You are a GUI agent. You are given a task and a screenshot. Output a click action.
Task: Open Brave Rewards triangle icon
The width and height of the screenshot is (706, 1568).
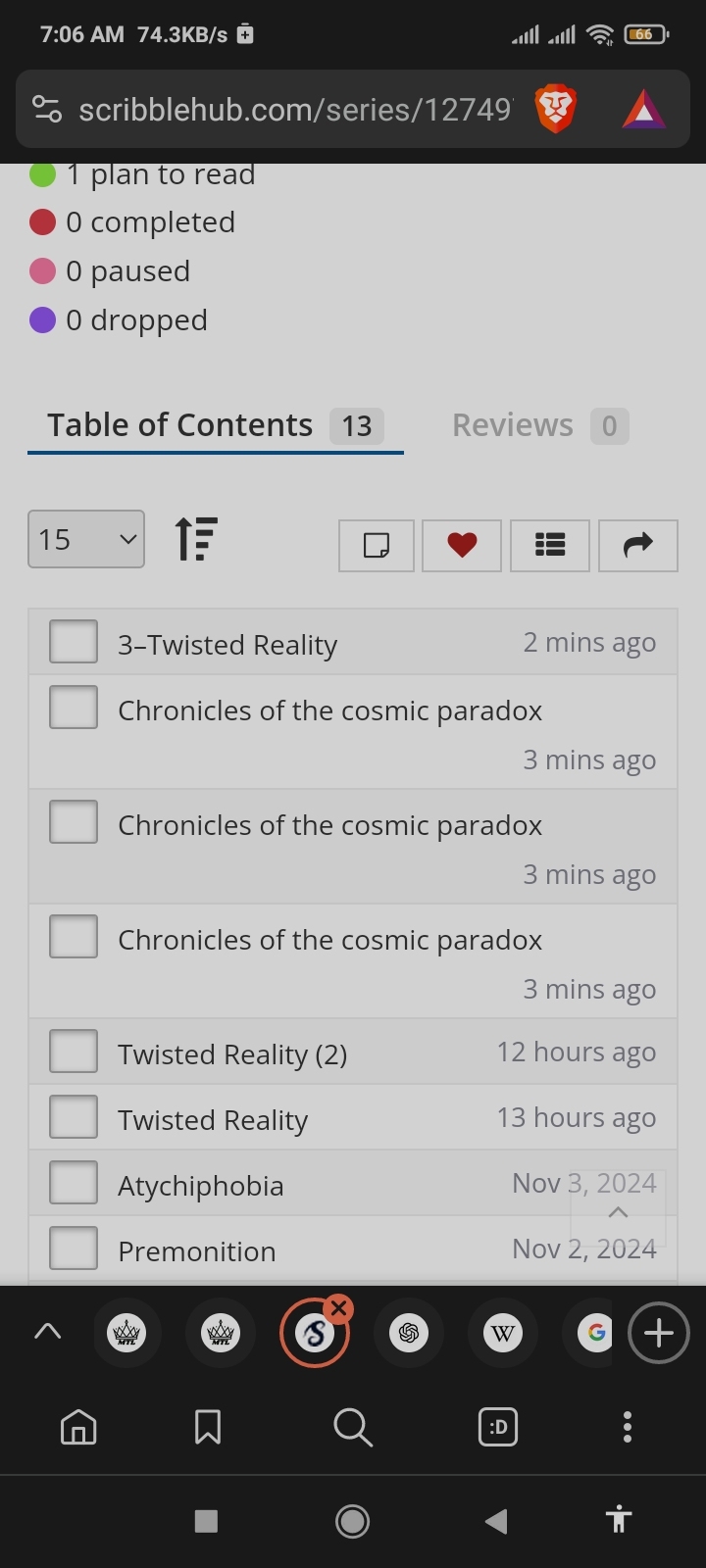coord(643,109)
